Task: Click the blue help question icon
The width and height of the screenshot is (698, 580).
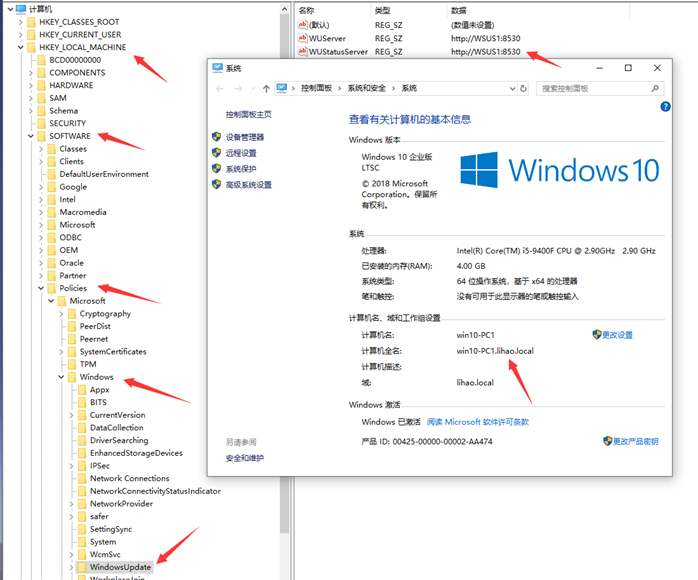Action: tap(665, 106)
